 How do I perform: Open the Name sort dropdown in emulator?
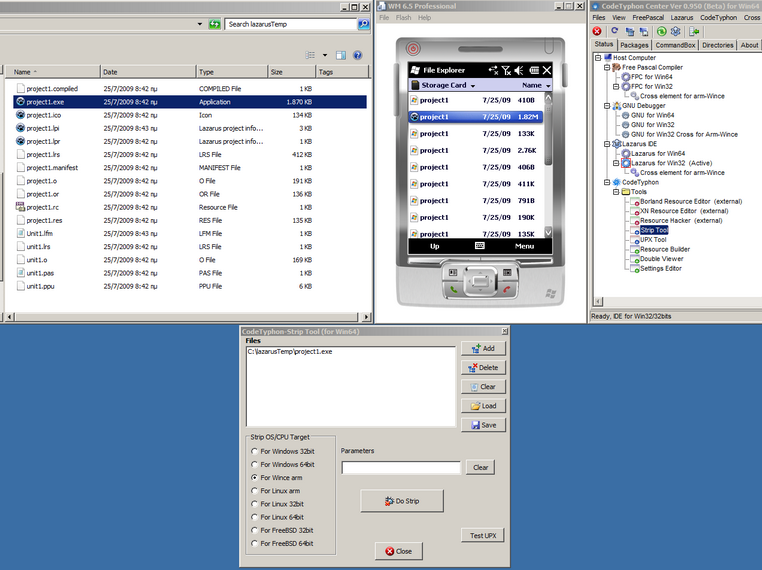(536, 85)
